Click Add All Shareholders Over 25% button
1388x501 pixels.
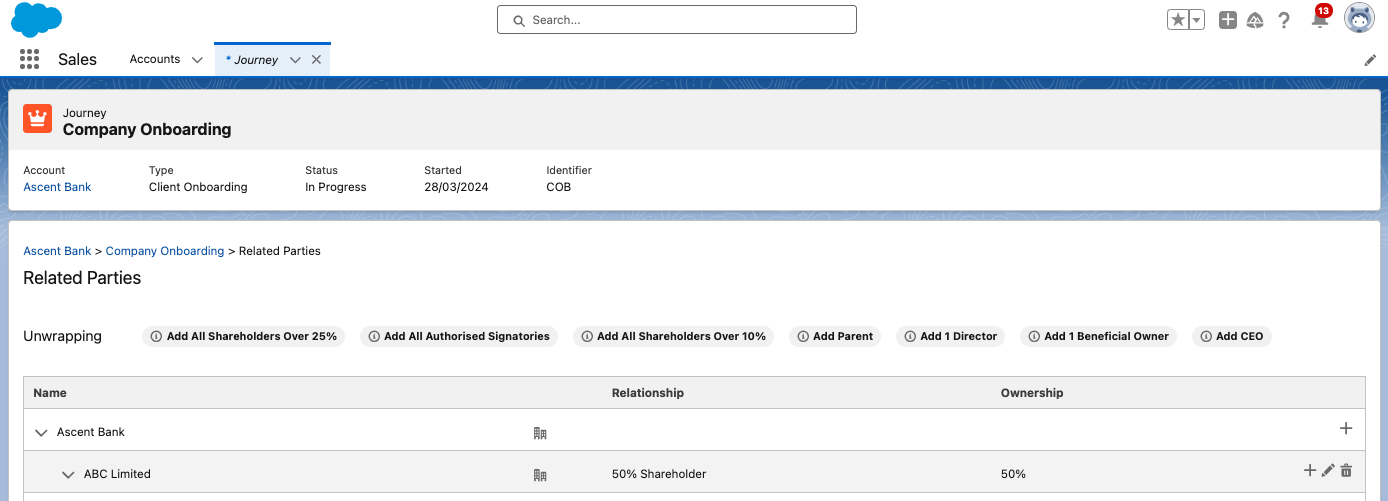(244, 337)
